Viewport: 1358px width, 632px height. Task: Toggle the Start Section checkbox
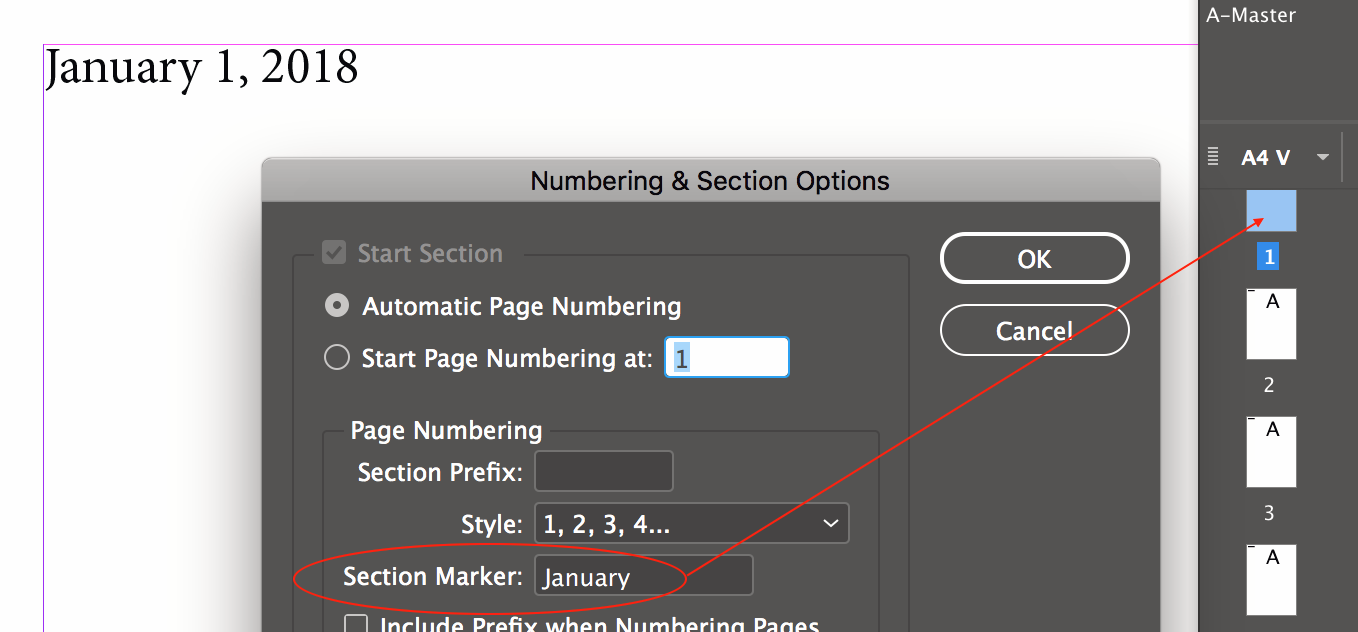[x=334, y=253]
